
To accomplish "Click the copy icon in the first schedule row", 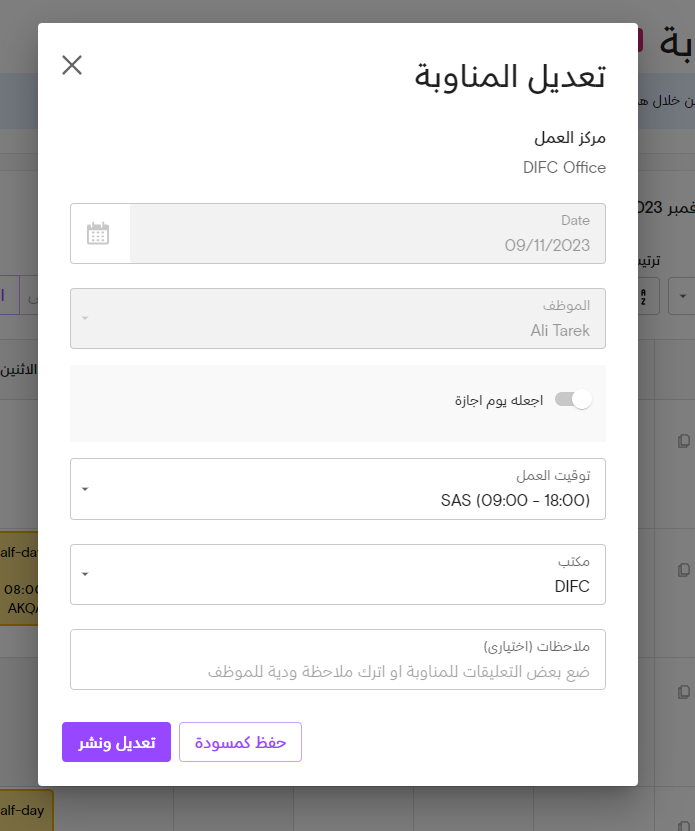I will click(x=684, y=441).
